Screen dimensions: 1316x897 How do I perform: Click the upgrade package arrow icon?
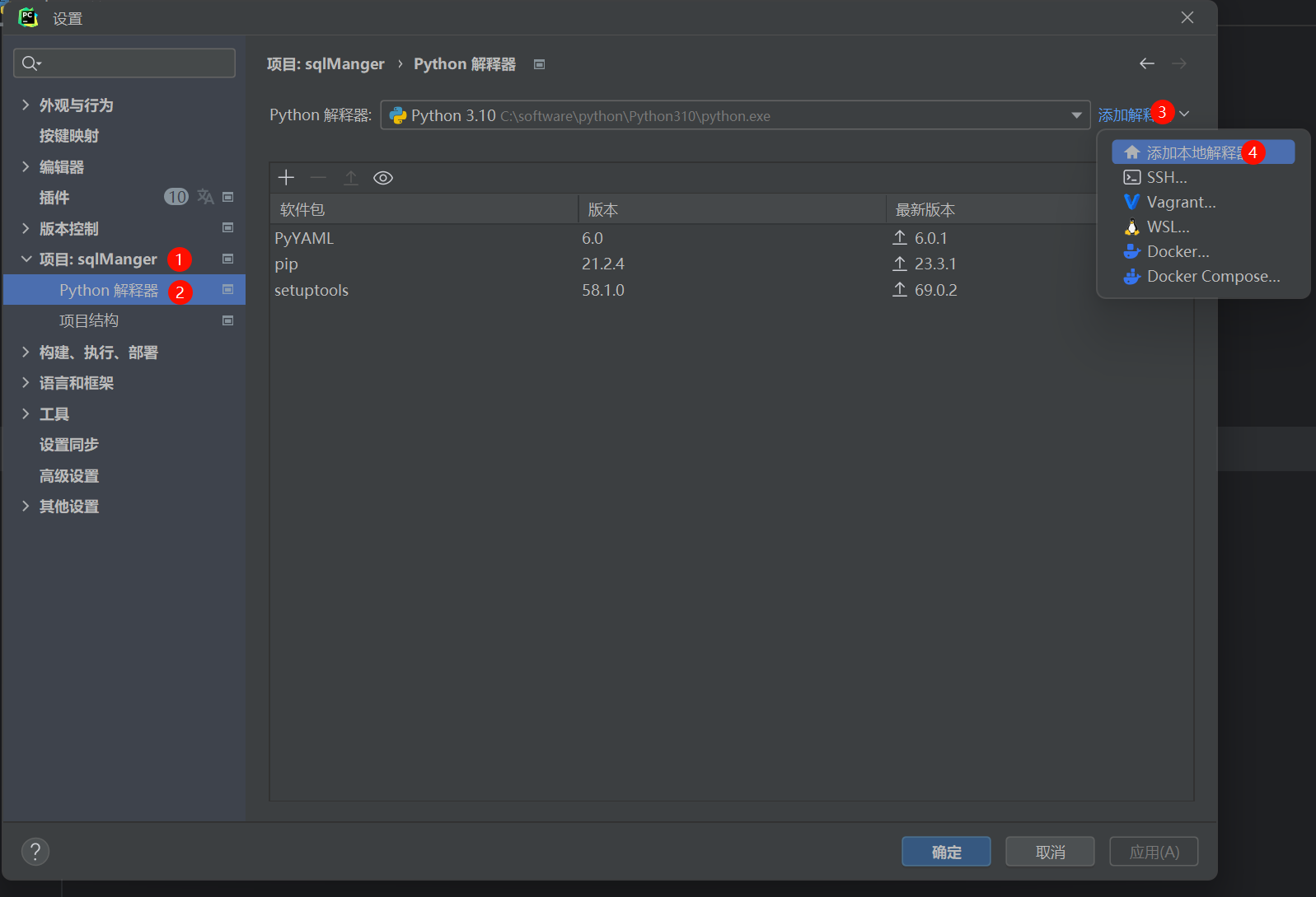351,178
